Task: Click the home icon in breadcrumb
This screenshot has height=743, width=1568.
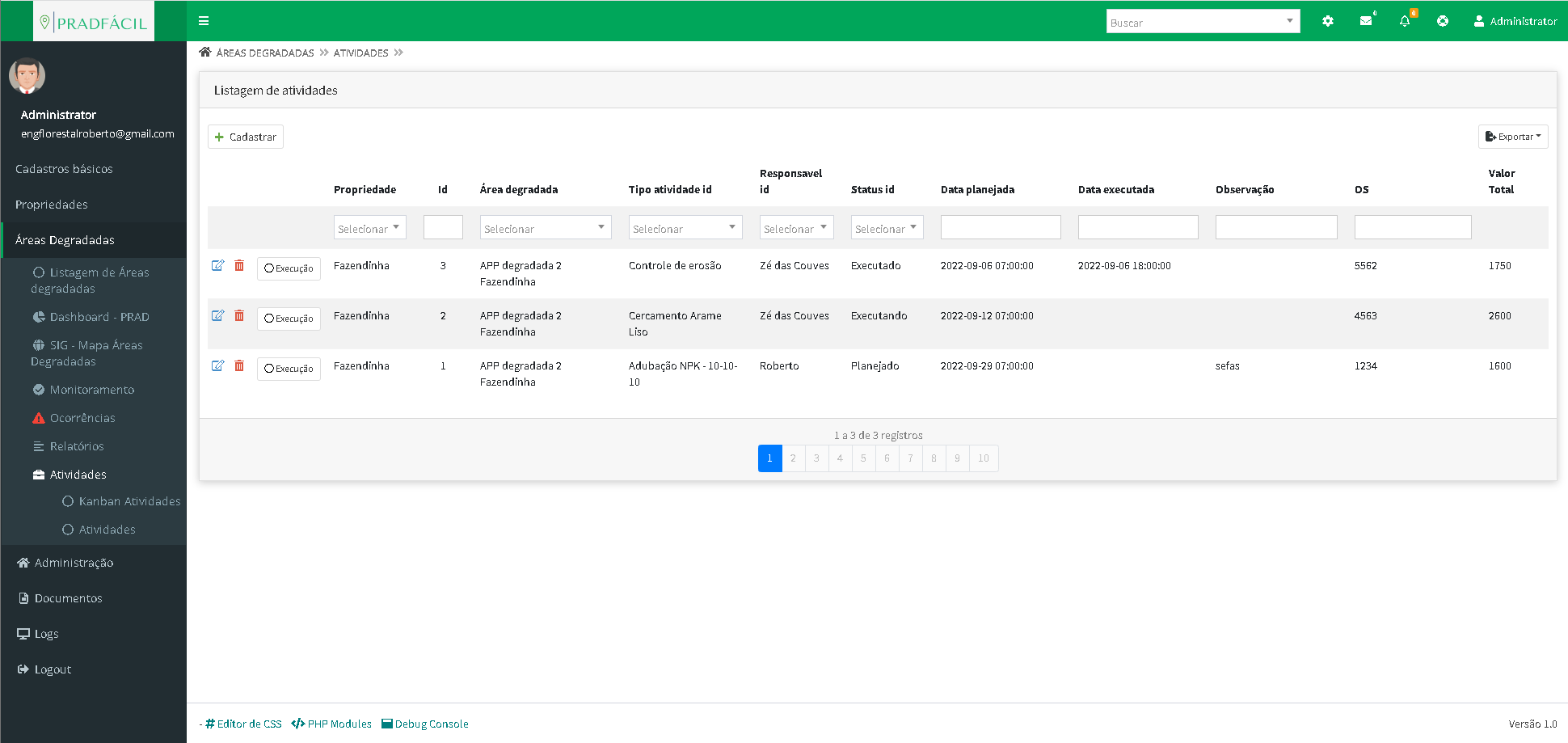Action: tap(205, 53)
